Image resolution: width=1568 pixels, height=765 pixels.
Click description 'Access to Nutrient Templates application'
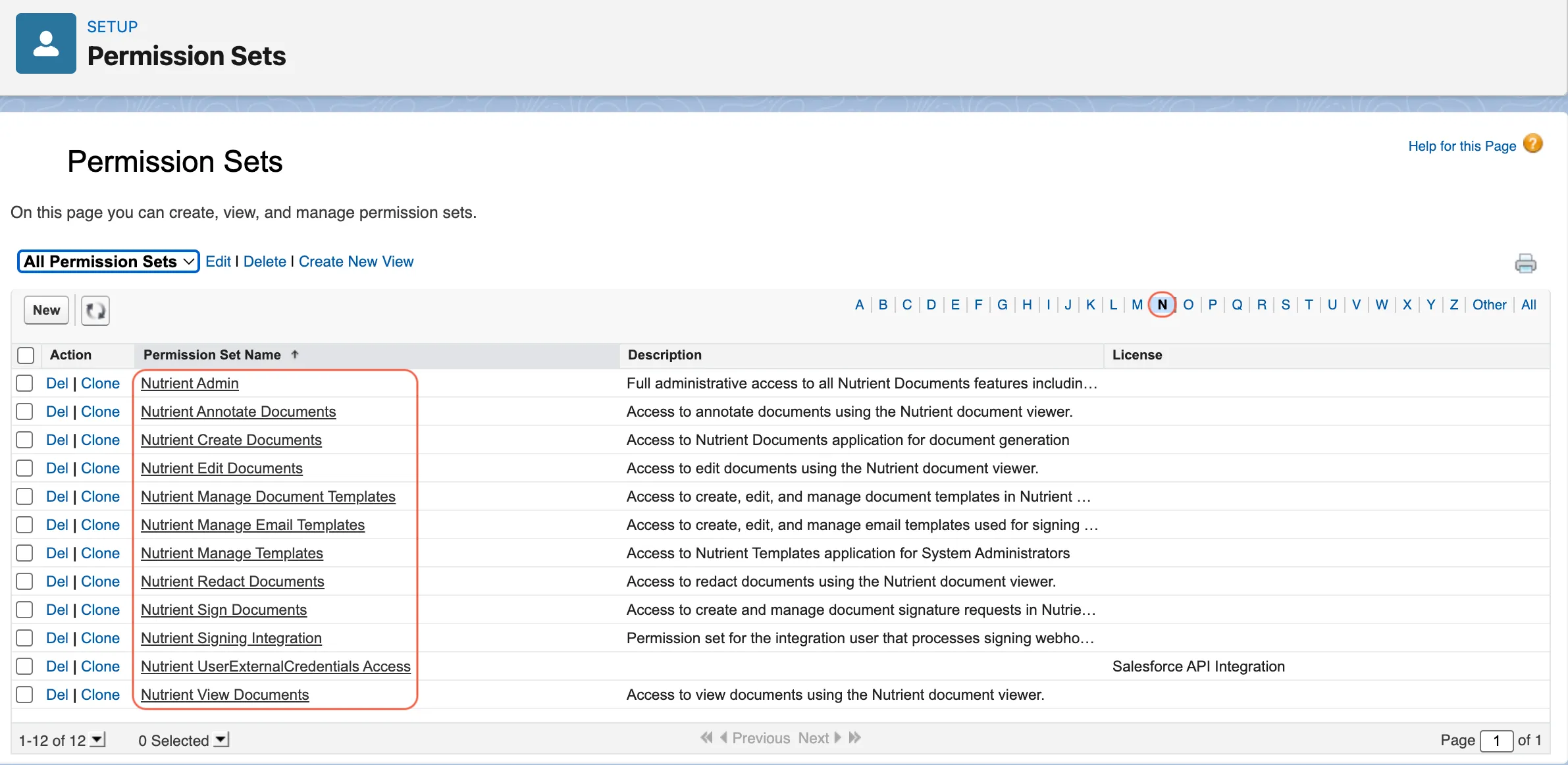point(848,553)
